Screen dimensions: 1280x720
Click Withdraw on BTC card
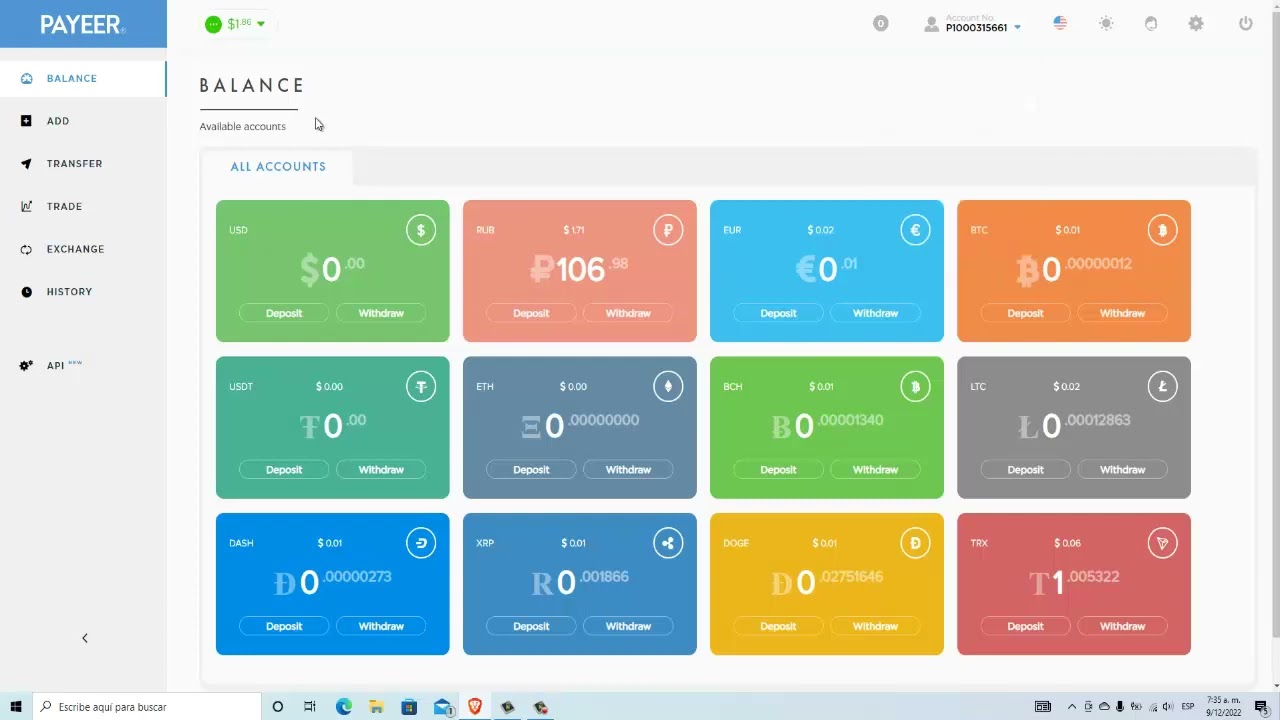point(1122,313)
